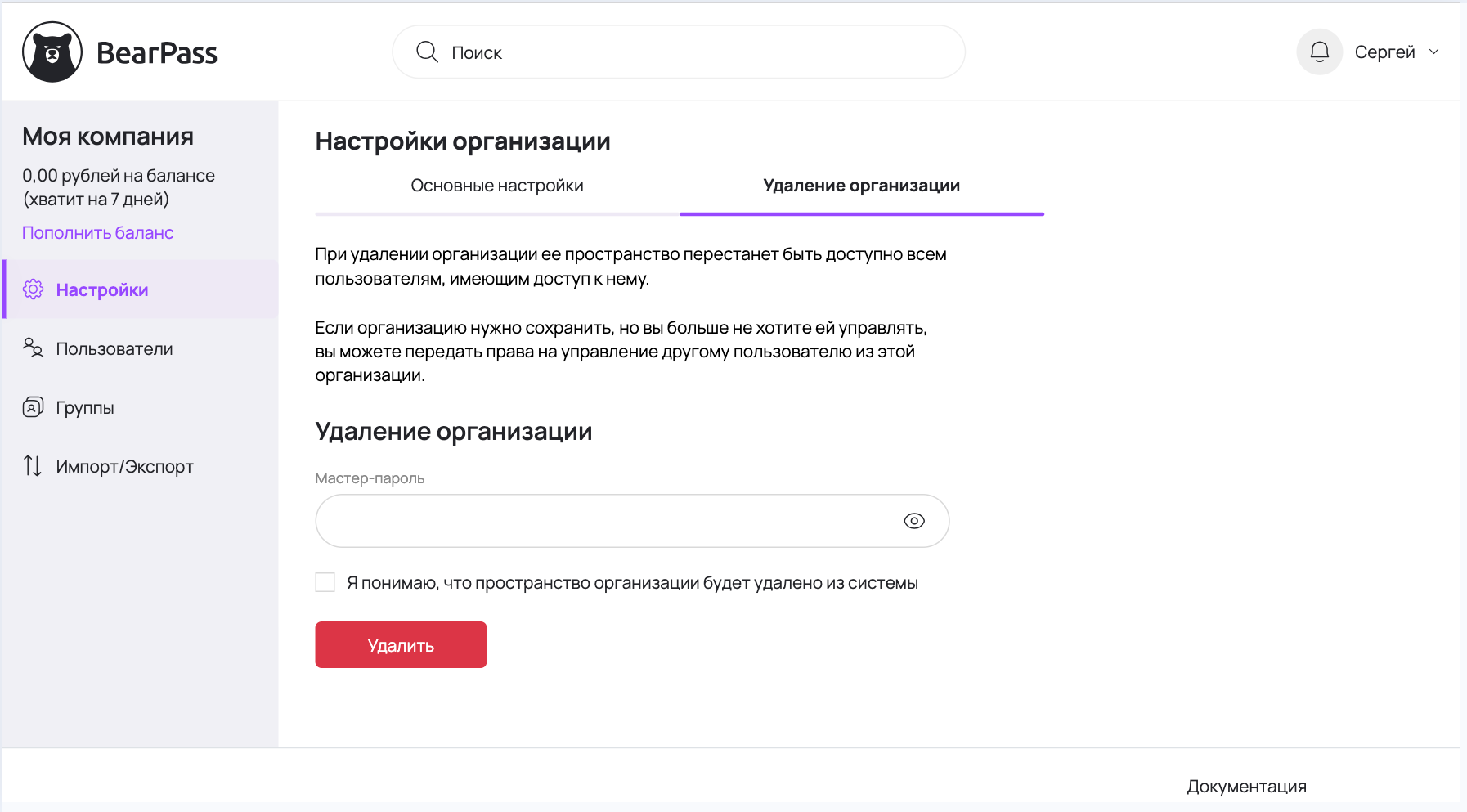Open the Сергей user account menu
Image resolution: width=1467 pixels, height=812 pixels.
(1384, 52)
